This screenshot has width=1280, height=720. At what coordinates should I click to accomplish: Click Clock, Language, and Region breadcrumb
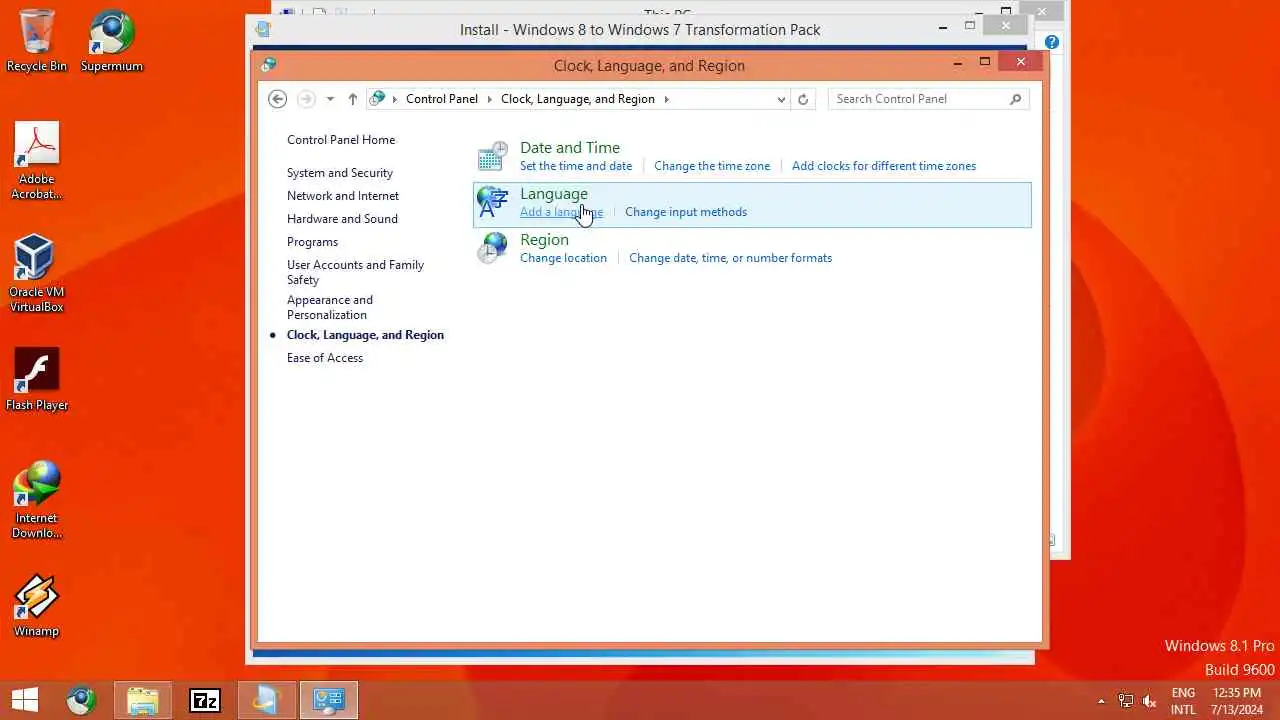[578, 99]
